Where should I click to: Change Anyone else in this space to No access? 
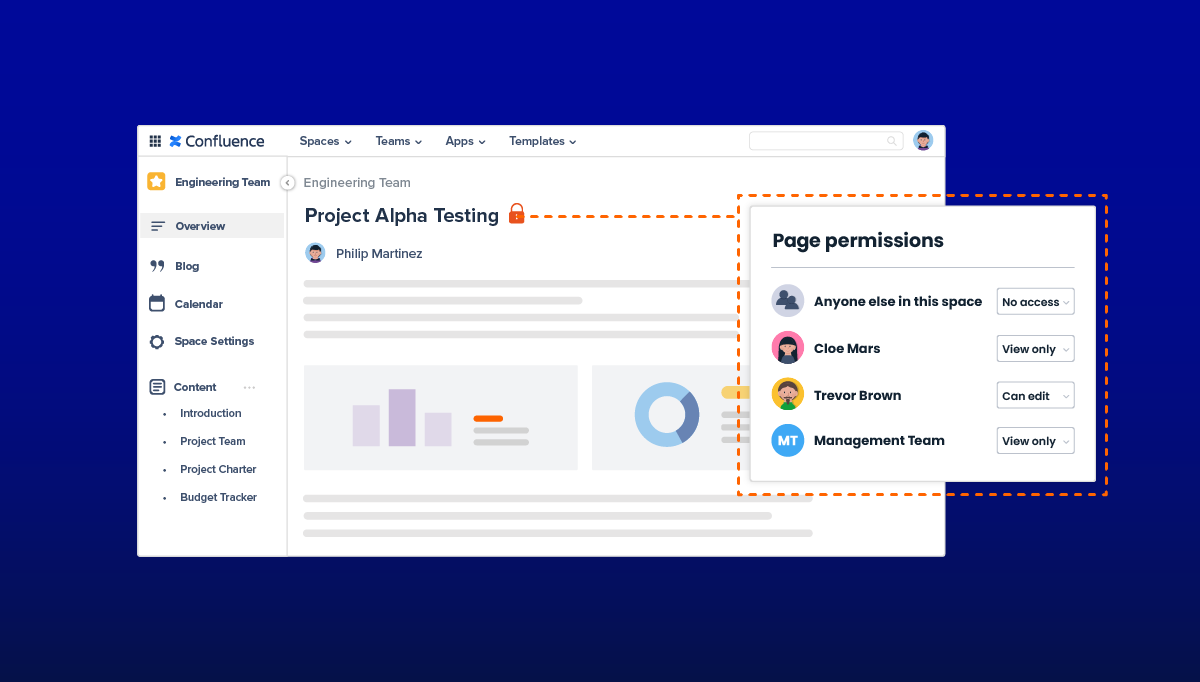coord(1035,301)
